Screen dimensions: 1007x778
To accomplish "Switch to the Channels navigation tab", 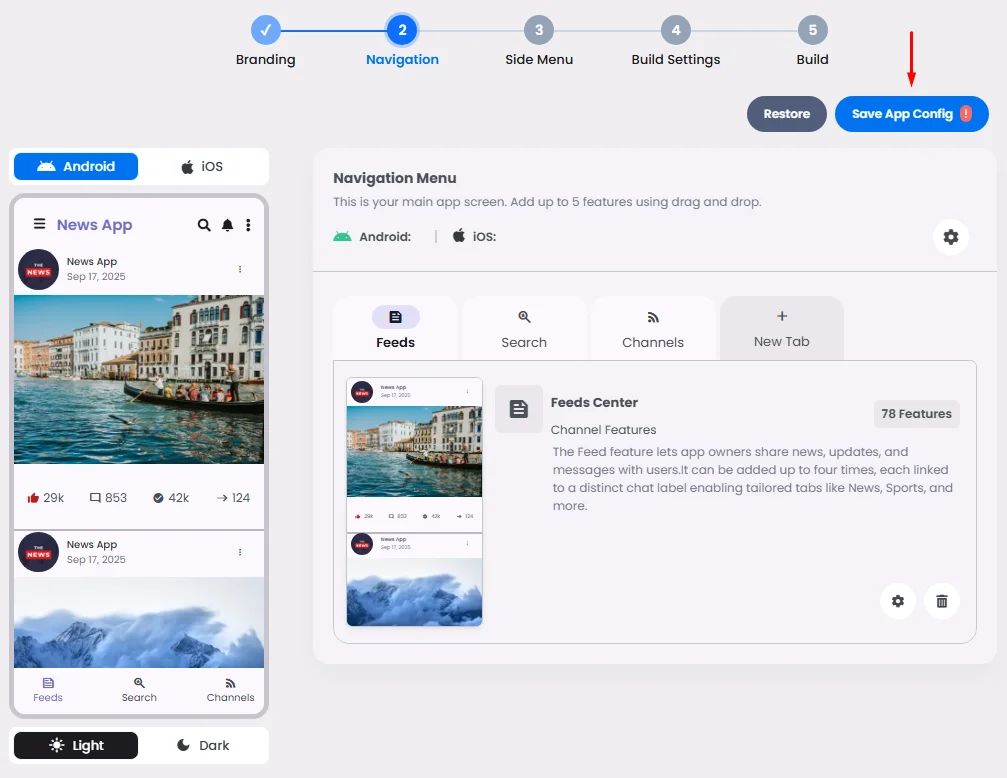I will (652, 328).
